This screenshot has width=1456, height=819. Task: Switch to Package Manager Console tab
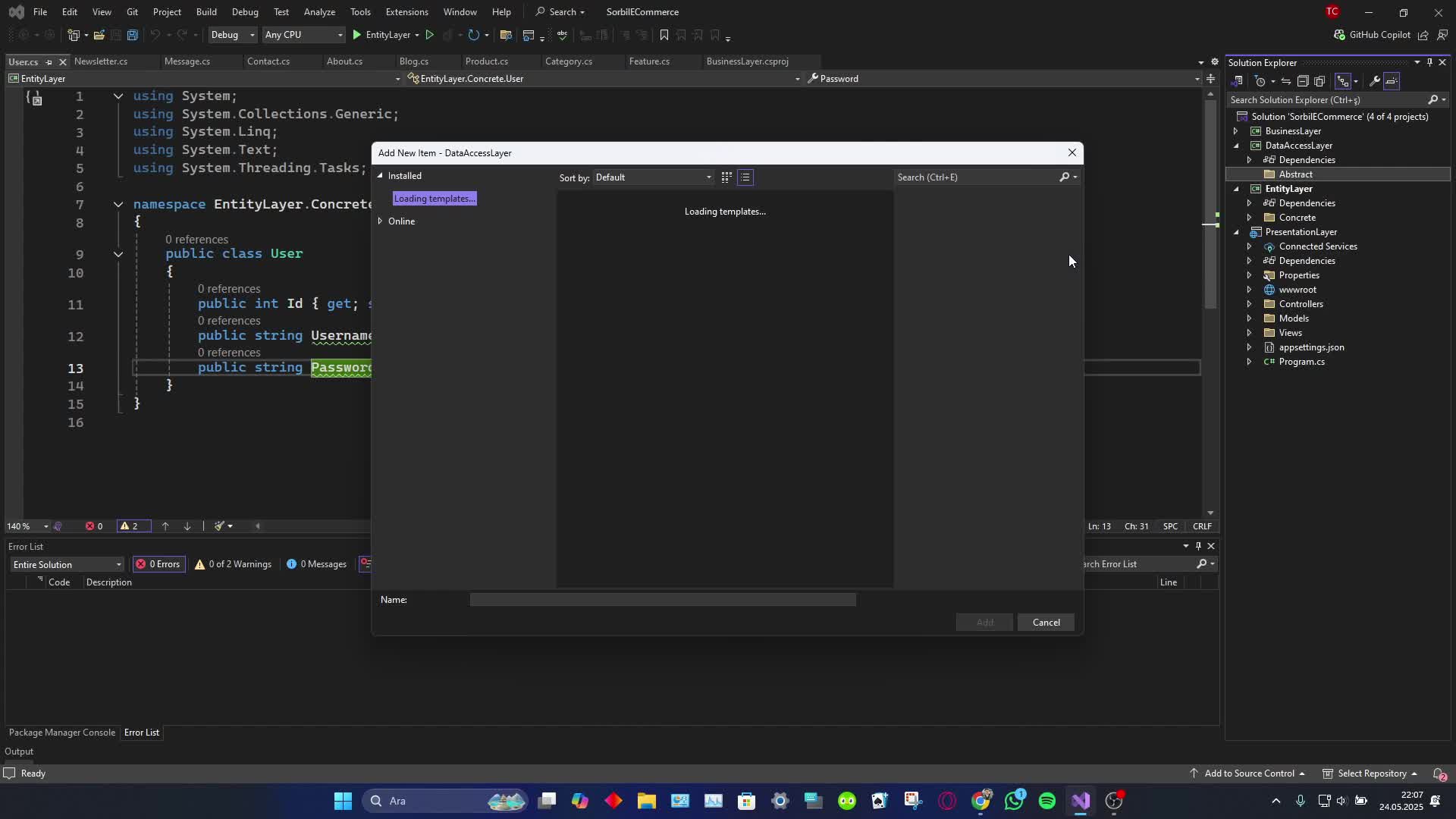(x=62, y=733)
